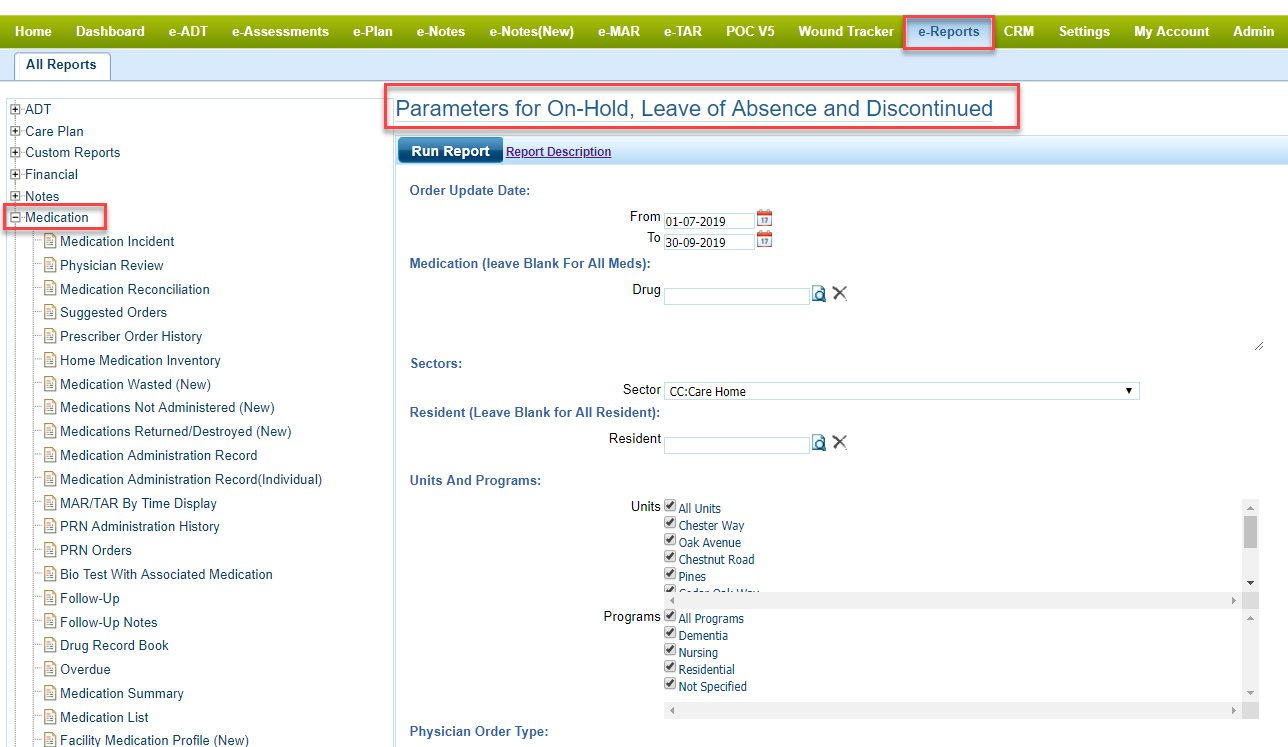Click document icon beside Medication Incident

pyautogui.click(x=50, y=241)
